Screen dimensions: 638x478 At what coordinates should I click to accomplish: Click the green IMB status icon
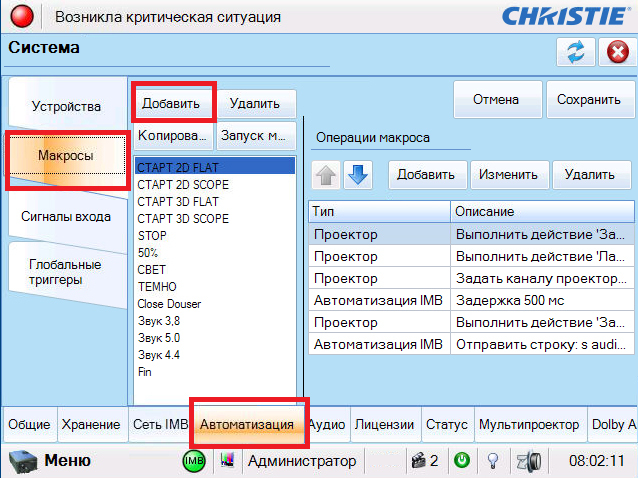click(194, 461)
